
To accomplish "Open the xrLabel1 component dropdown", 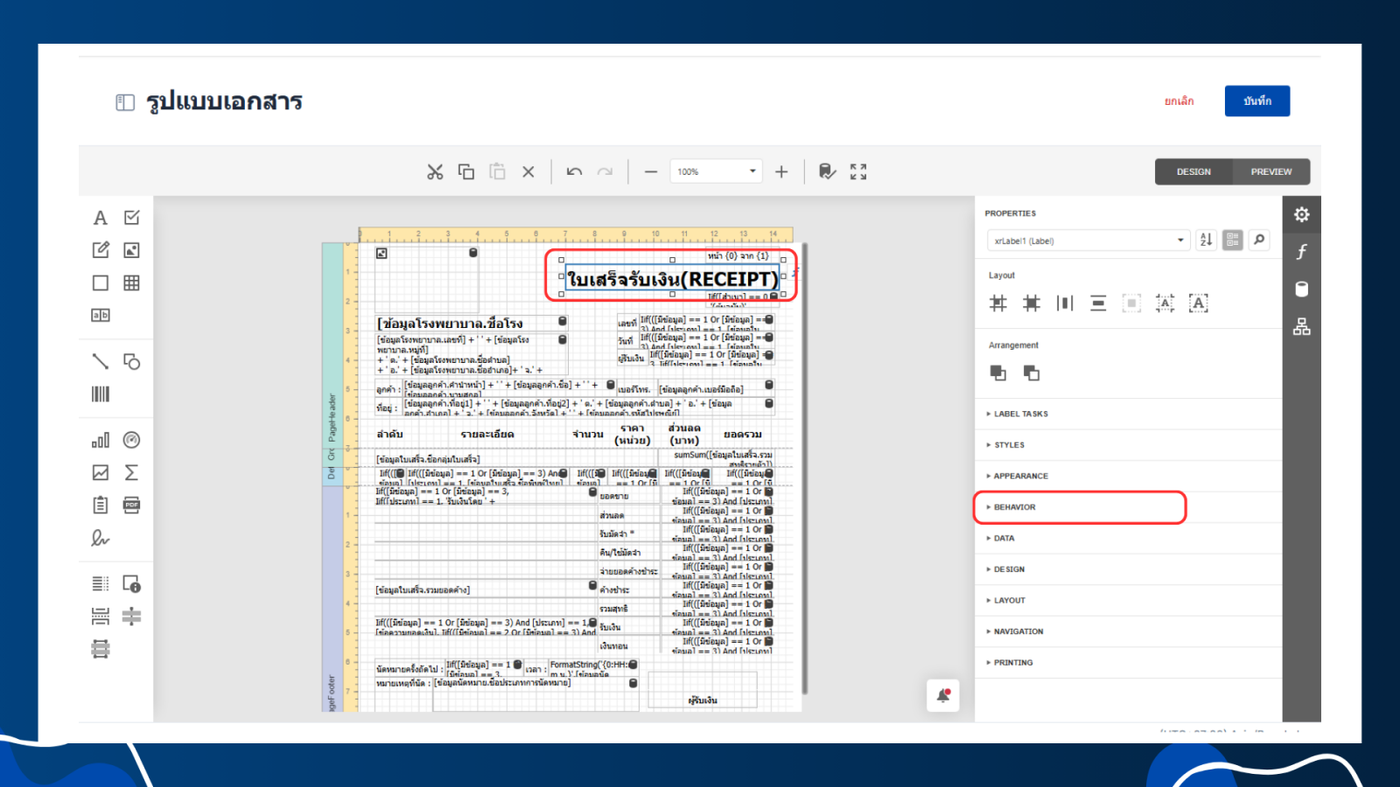I will pyautogui.click(x=1087, y=241).
